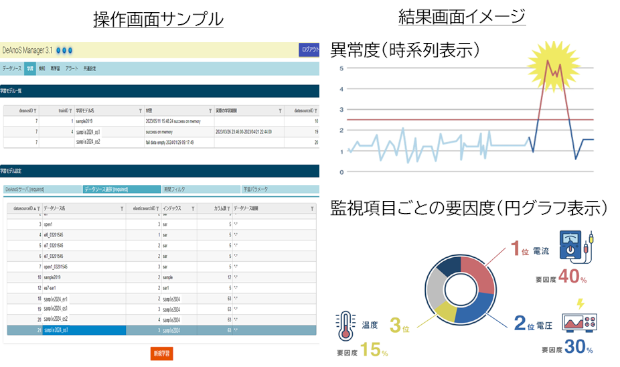Select datasource row with ID 10 sample2019
This screenshot has height=367, width=620.
161,277
